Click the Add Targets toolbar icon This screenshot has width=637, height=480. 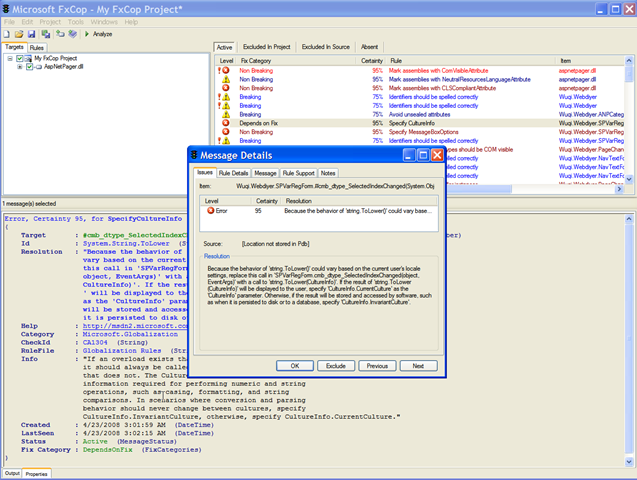pos(60,33)
